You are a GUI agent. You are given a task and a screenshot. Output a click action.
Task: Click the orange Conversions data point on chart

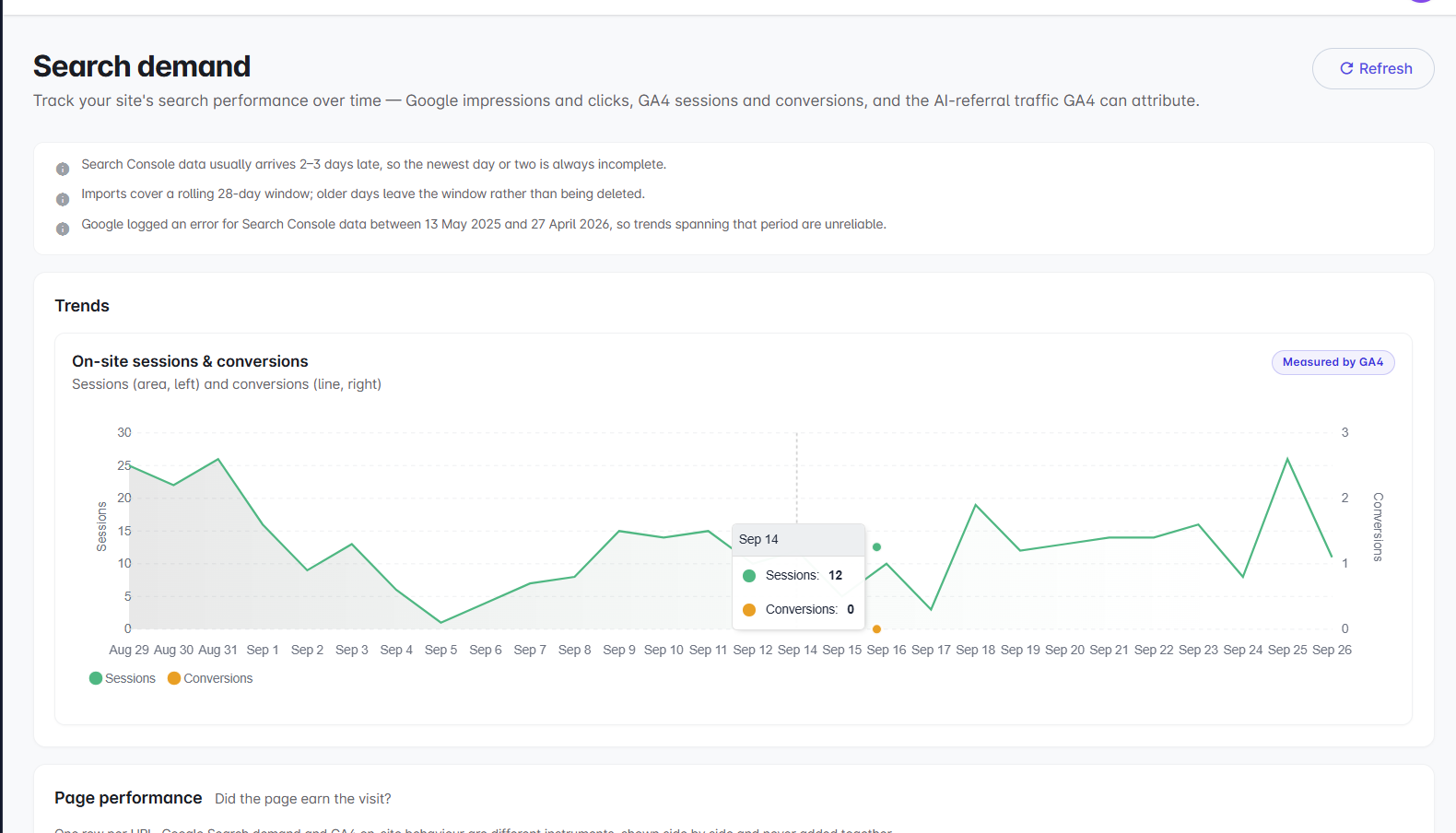coord(876,629)
